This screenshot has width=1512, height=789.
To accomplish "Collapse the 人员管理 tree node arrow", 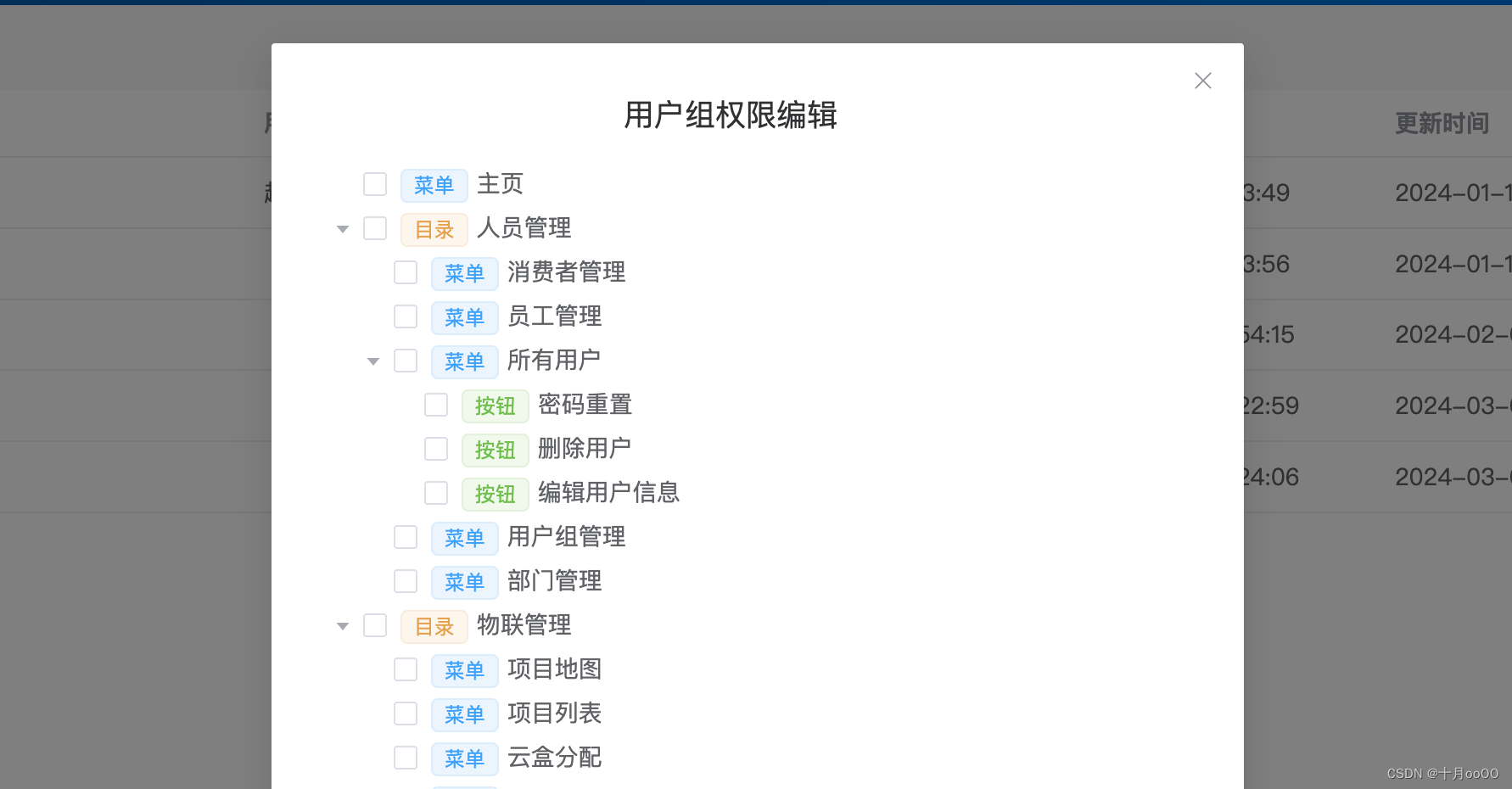I will click(x=343, y=229).
